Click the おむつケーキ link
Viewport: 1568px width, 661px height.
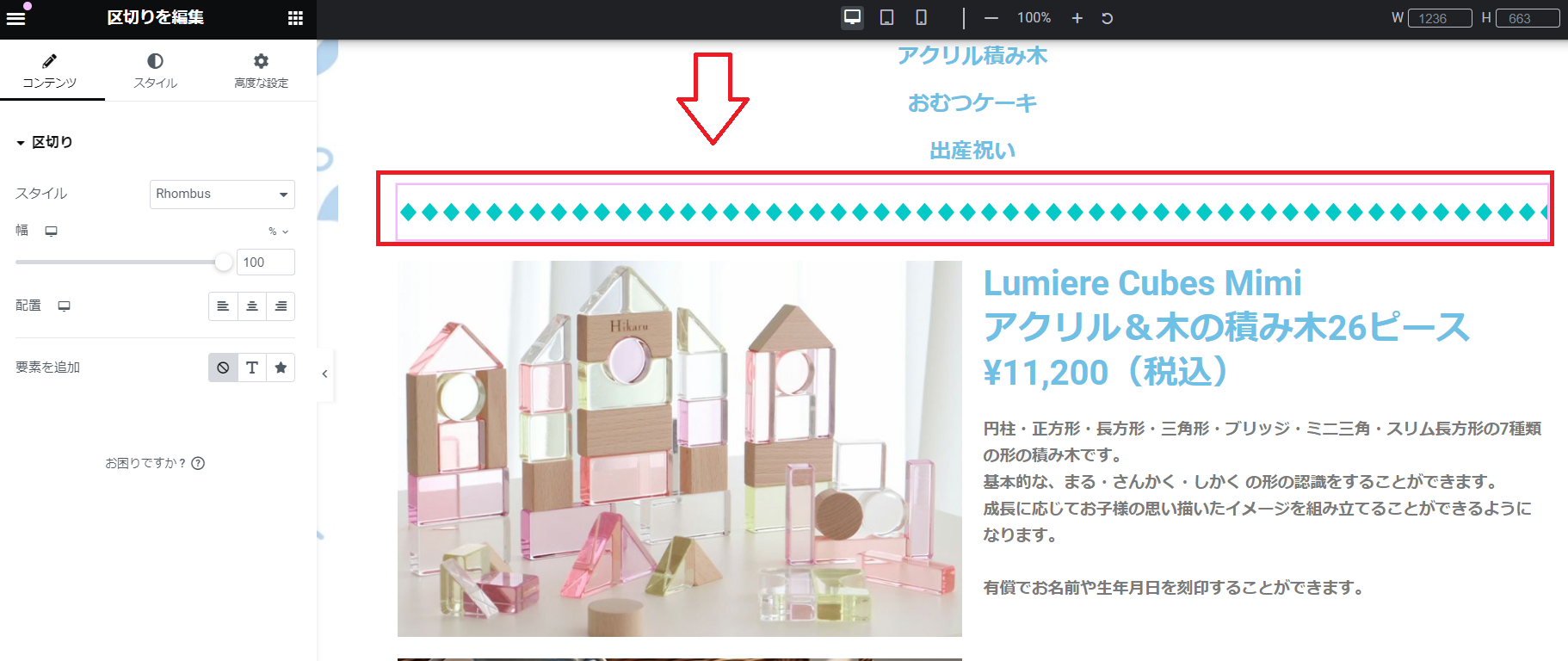pyautogui.click(x=972, y=103)
